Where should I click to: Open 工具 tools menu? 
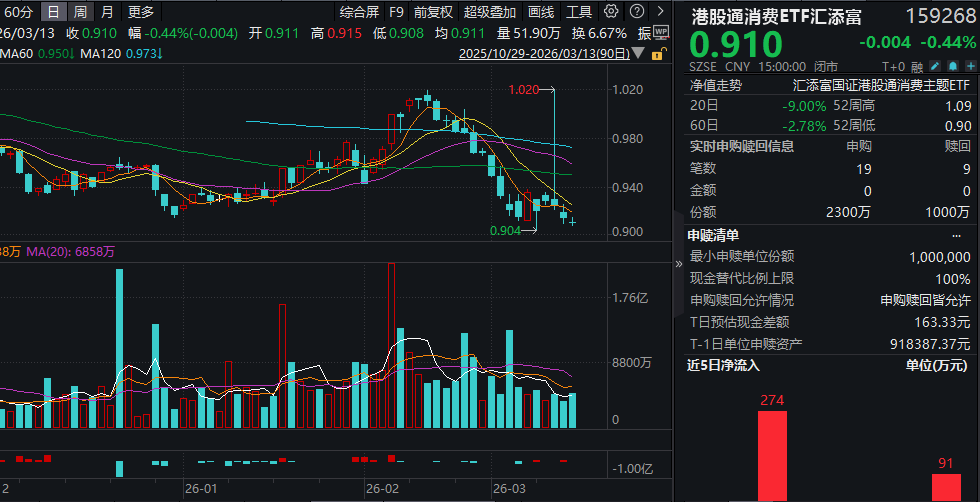pos(579,12)
